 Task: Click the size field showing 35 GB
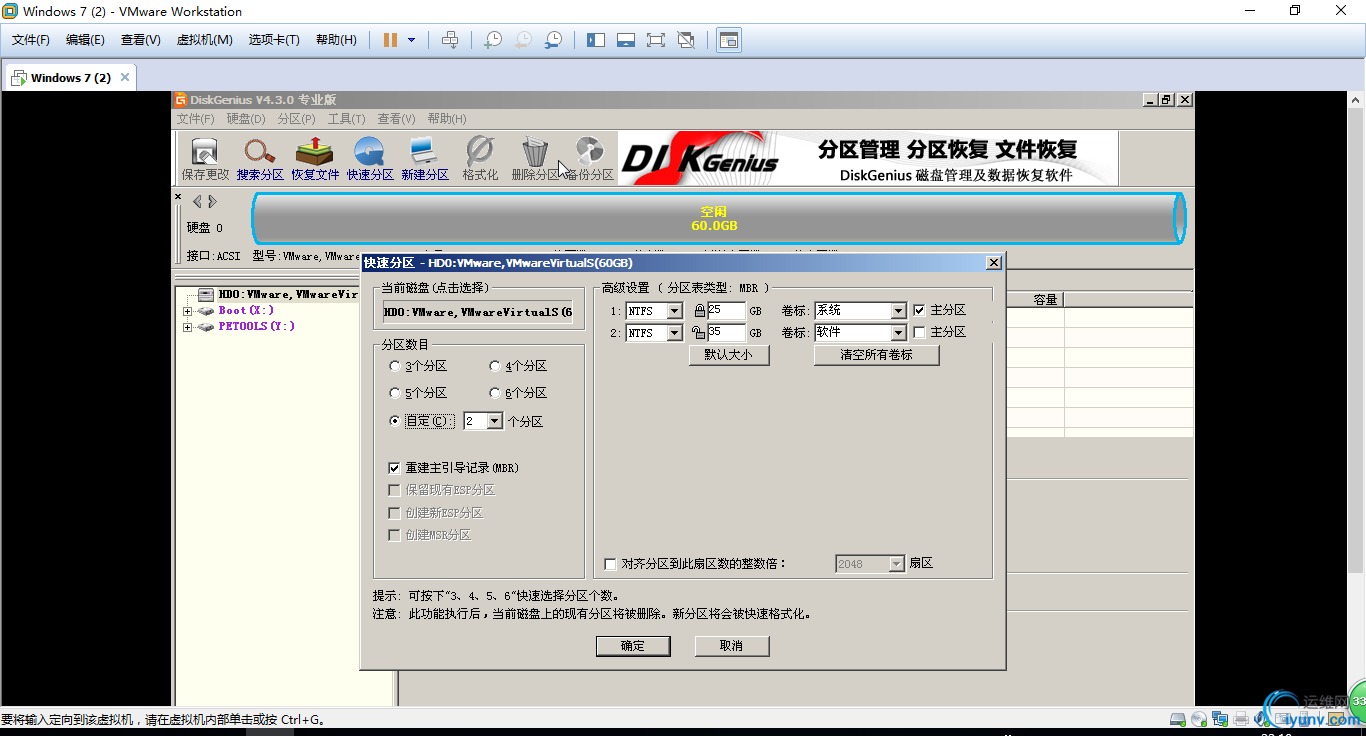tap(726, 333)
